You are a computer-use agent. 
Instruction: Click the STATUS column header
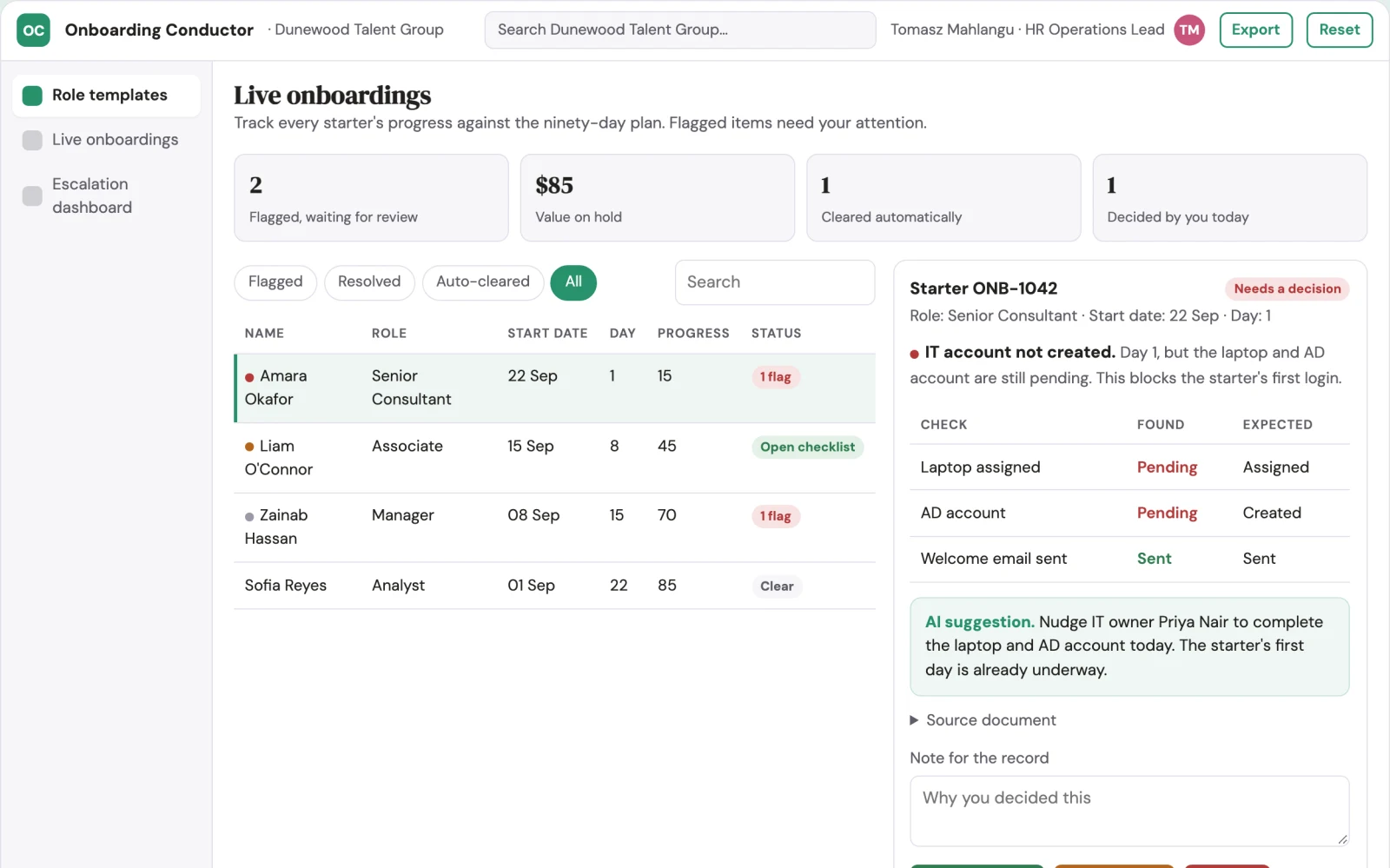(x=776, y=334)
